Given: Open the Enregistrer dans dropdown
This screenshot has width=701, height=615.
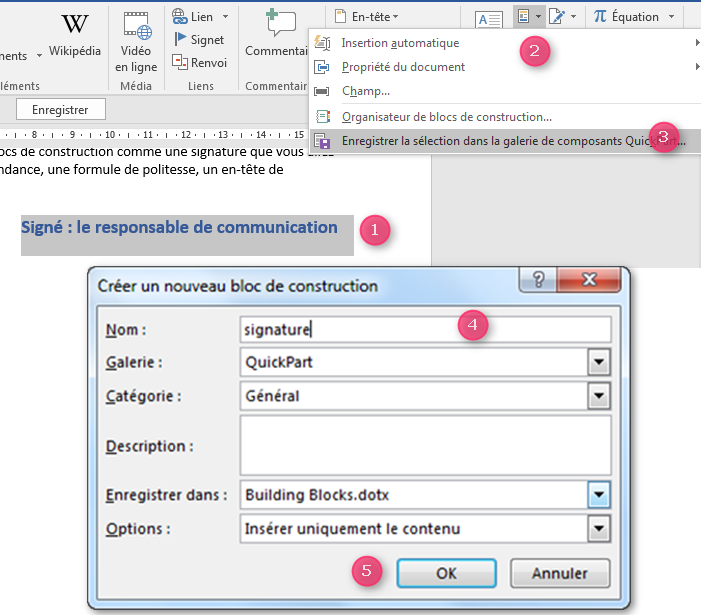Looking at the screenshot, I should tap(599, 495).
